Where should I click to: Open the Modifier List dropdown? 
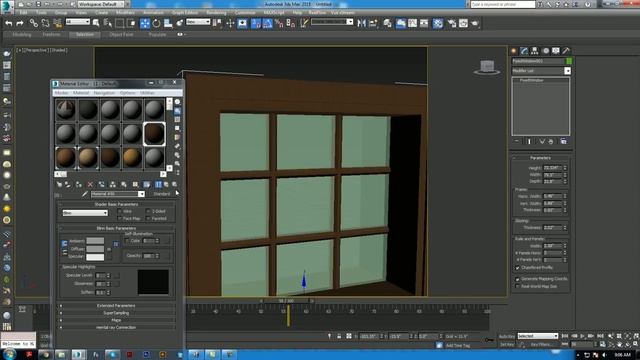point(567,71)
